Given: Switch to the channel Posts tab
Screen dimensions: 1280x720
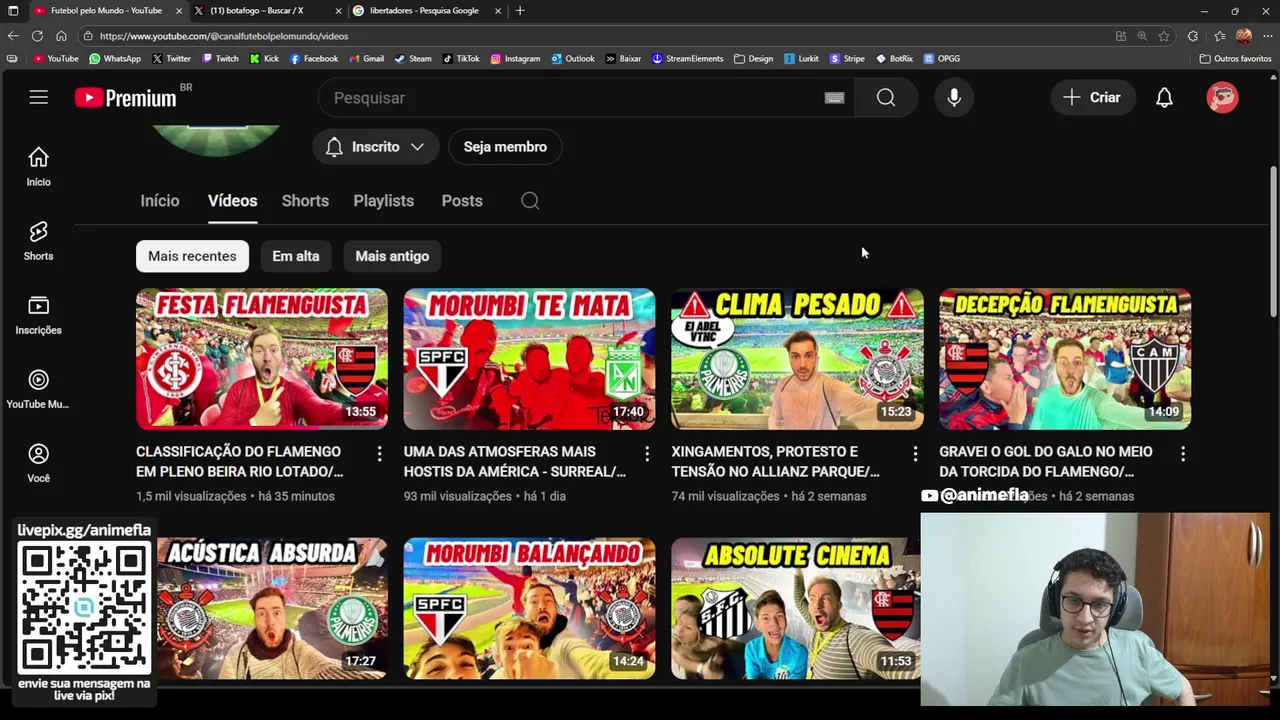Looking at the screenshot, I should click(x=462, y=201).
